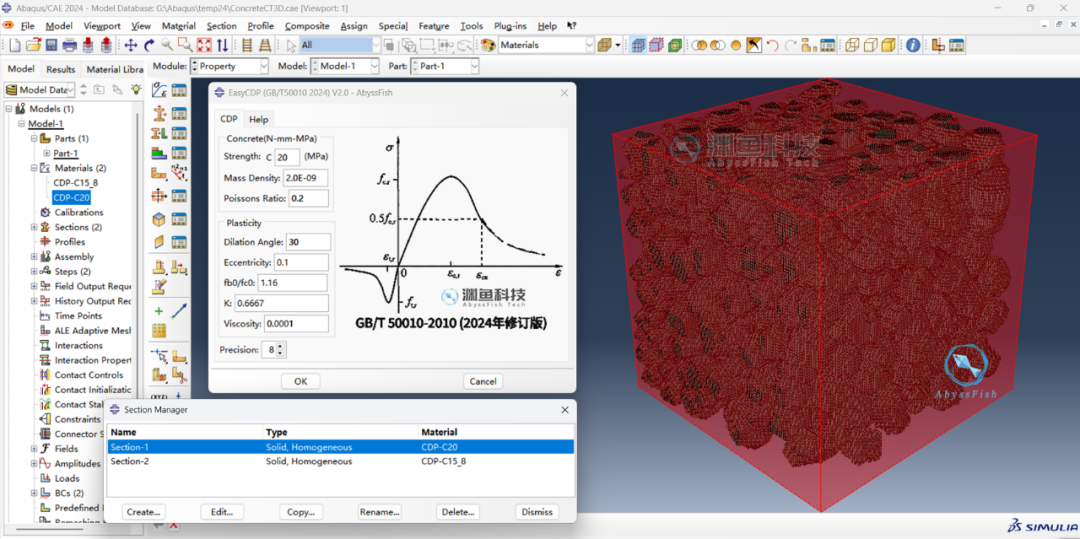Click the Create Material icon in toolbox
The image size is (1080, 539).
point(159,90)
